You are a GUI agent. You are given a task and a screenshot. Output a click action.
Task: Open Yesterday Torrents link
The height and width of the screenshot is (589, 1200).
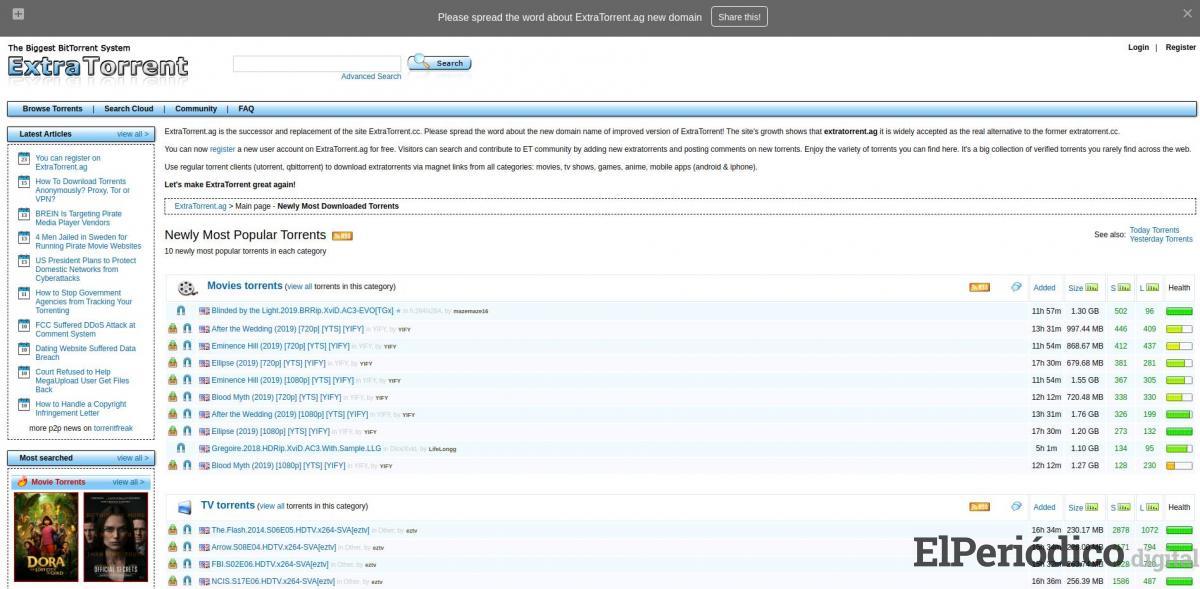click(x=1161, y=240)
